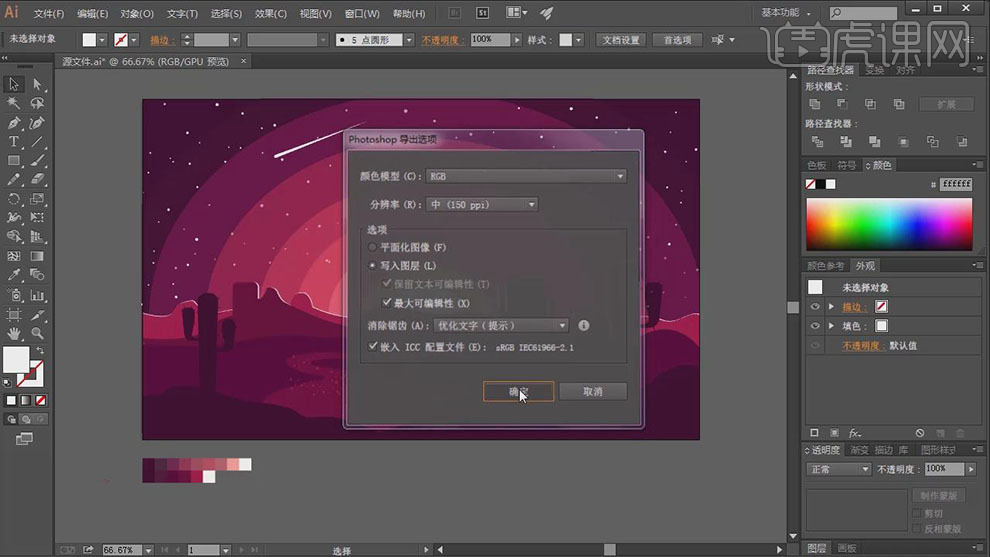Viewport: 990px width, 557px height.
Task: Click Unite shape mode in Pathfinder
Action: click(814, 104)
